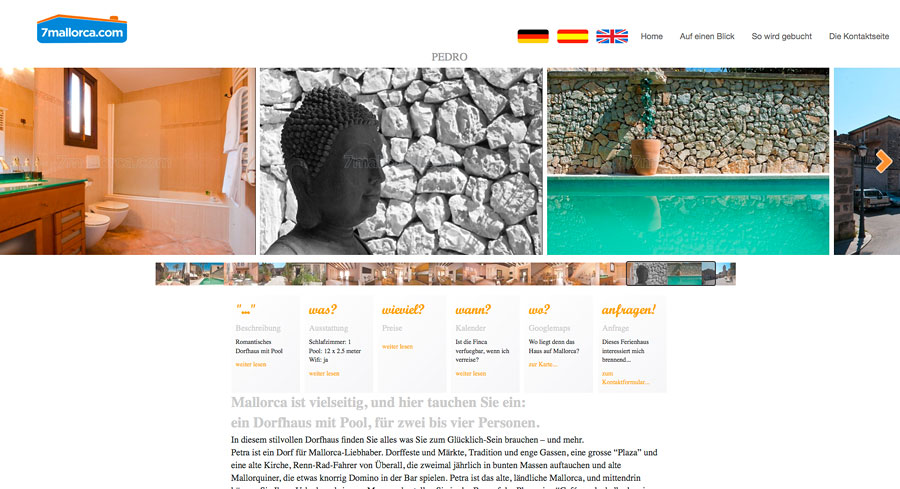Select the Buddha statue gallery photo

(401, 161)
